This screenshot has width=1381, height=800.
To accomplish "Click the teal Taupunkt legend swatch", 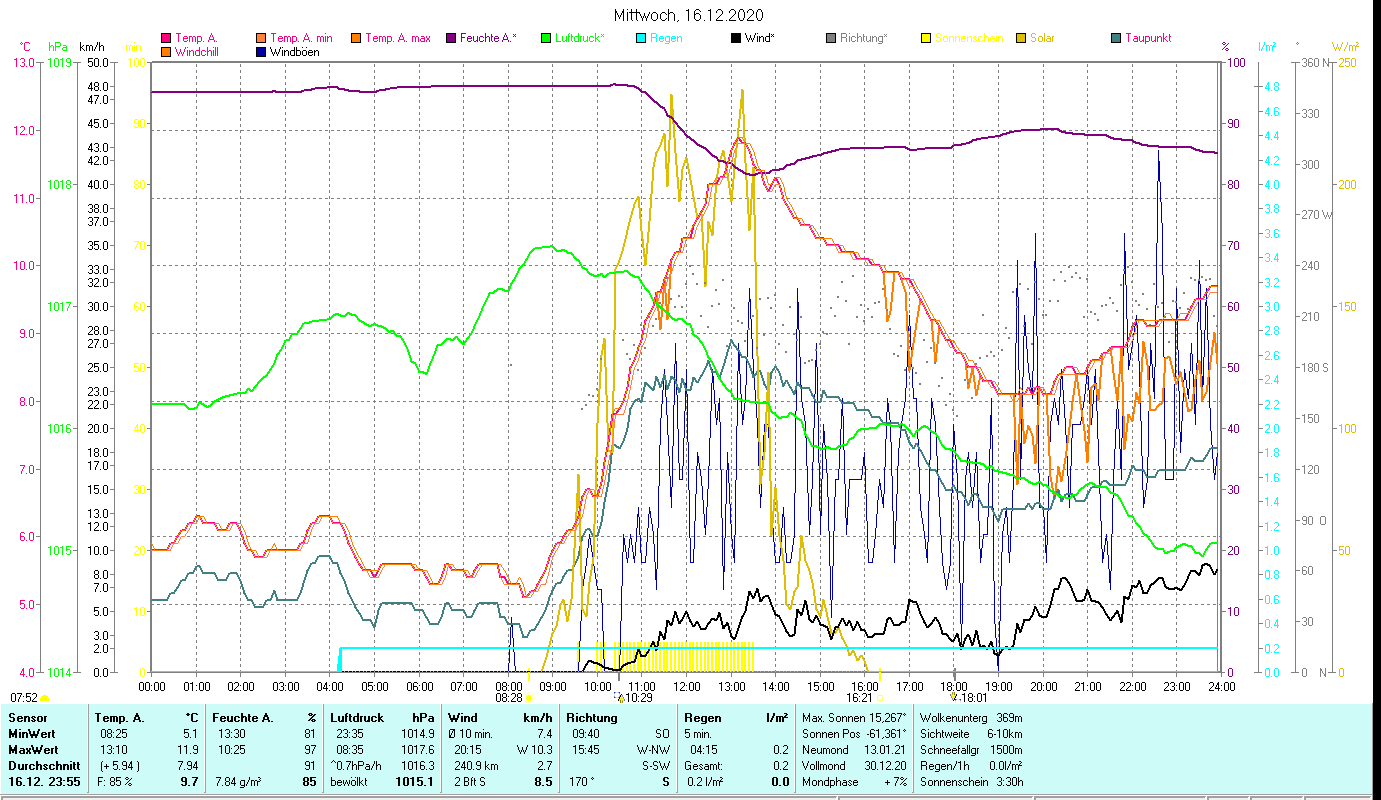I will tap(1116, 39).
